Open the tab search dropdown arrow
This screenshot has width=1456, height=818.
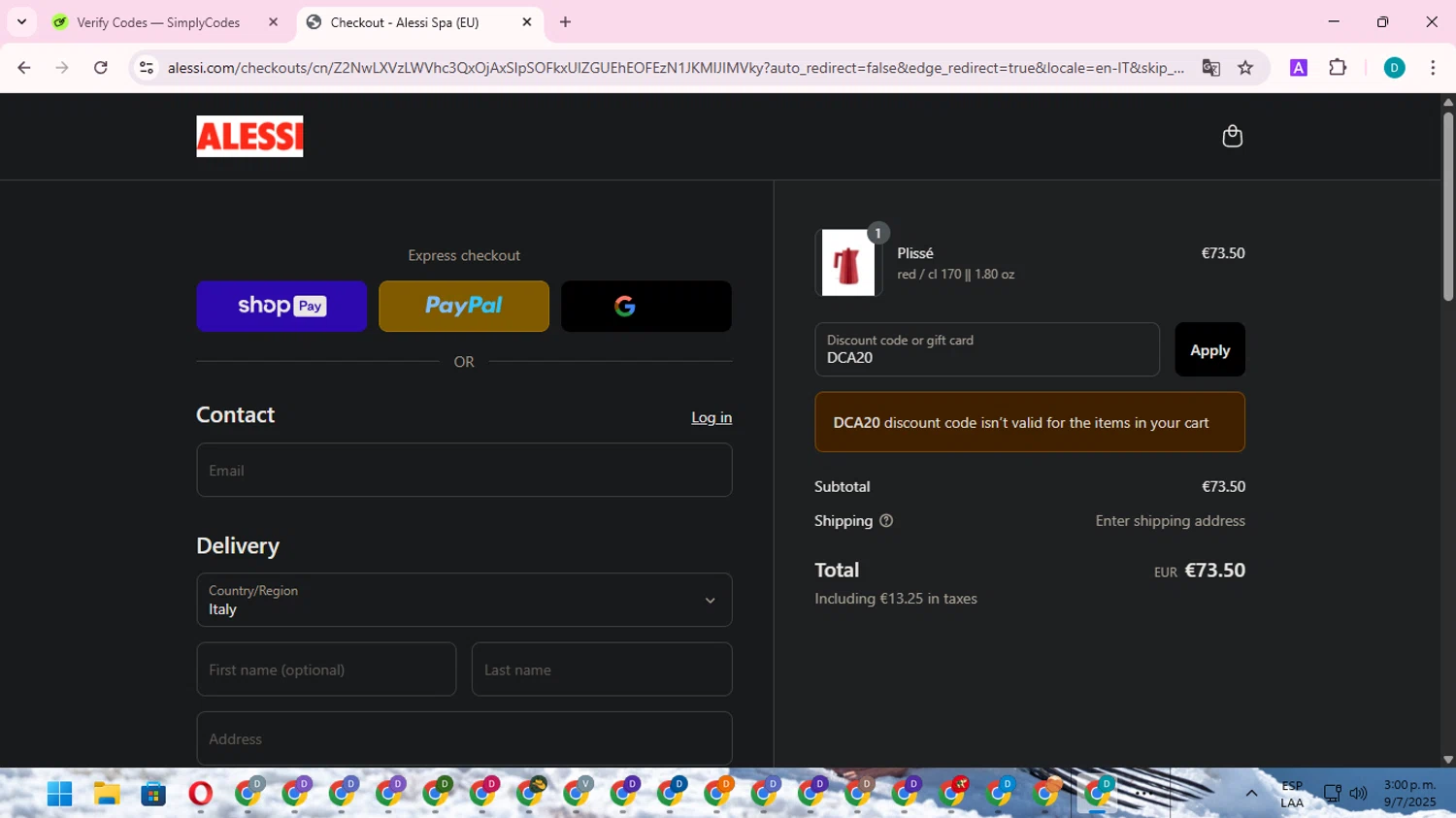point(21,22)
